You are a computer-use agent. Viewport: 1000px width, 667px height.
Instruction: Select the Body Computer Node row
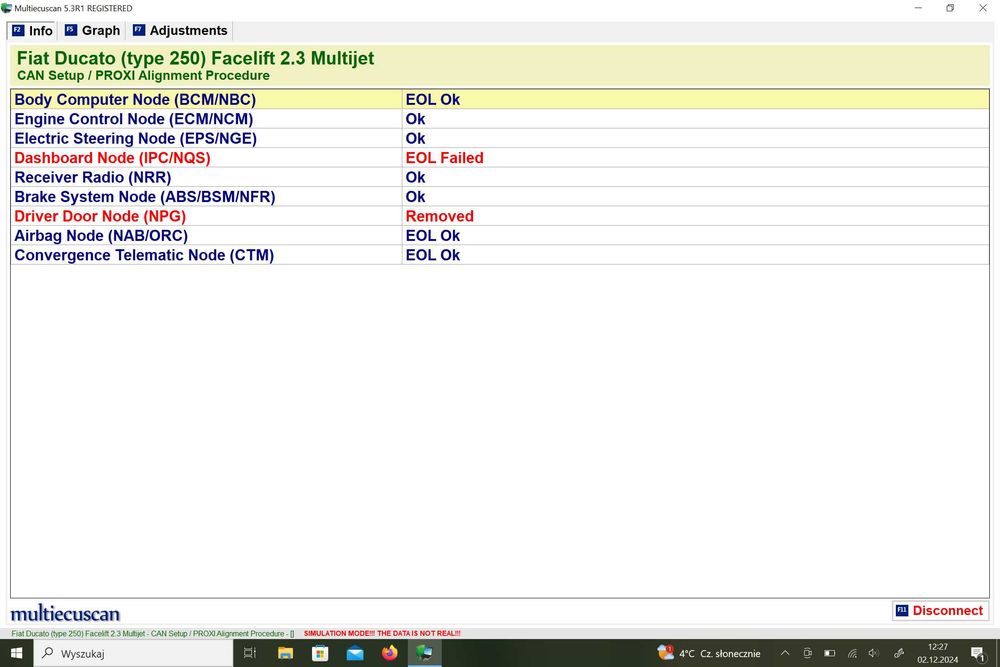point(499,99)
